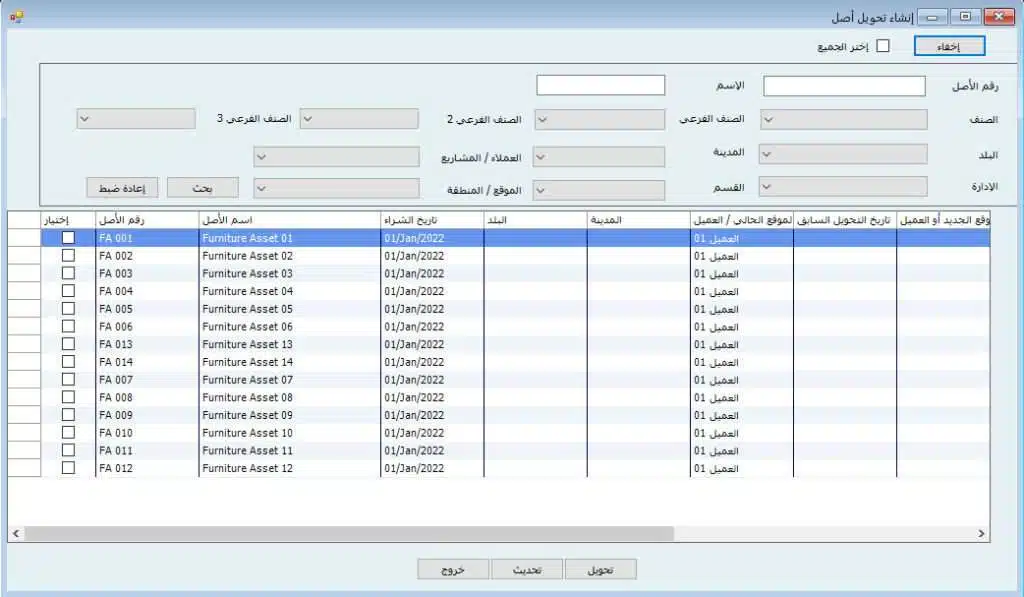Click the اسم الأصل column header
The height and width of the screenshot is (597, 1024).
pyautogui.click(x=289, y=219)
